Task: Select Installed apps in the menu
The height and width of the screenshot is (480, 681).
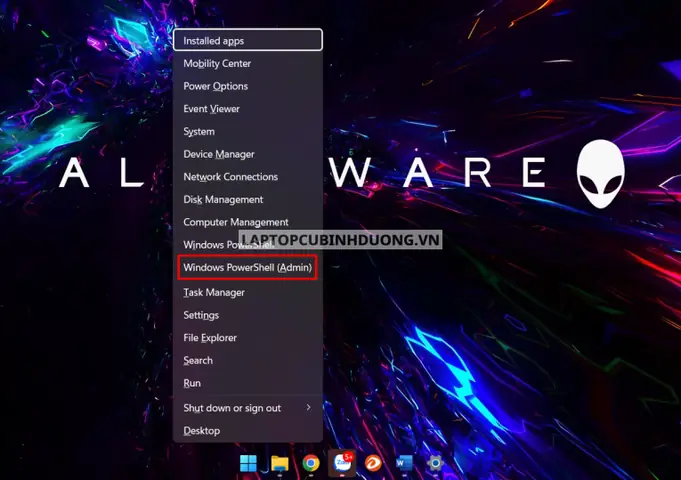Action: (248, 40)
